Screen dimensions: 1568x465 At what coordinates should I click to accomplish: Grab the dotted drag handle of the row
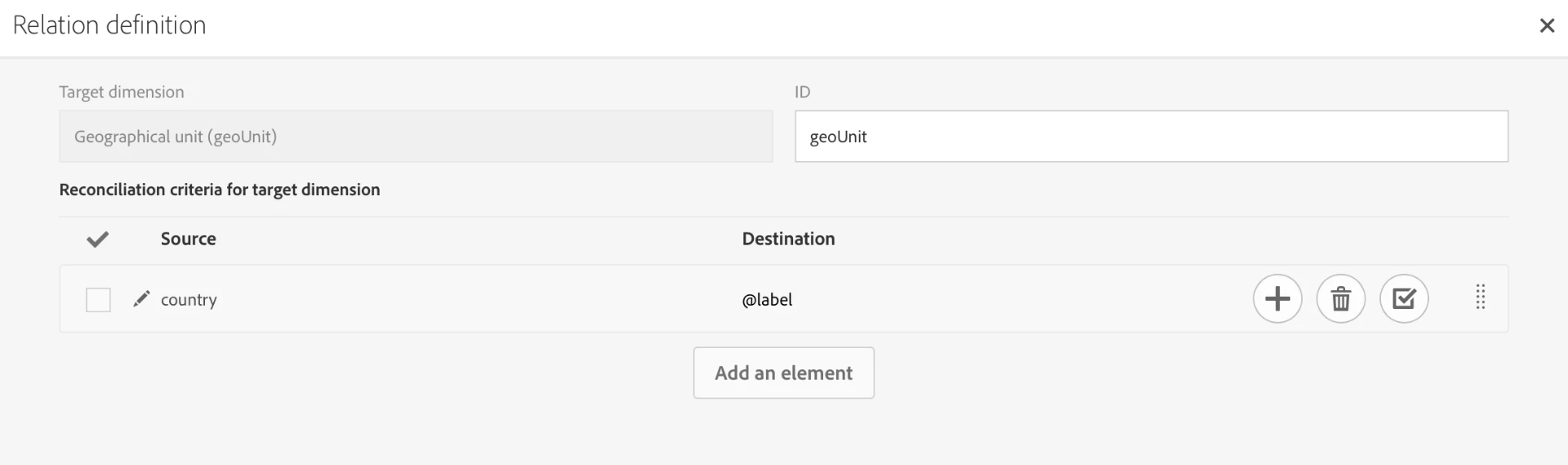click(x=1480, y=297)
